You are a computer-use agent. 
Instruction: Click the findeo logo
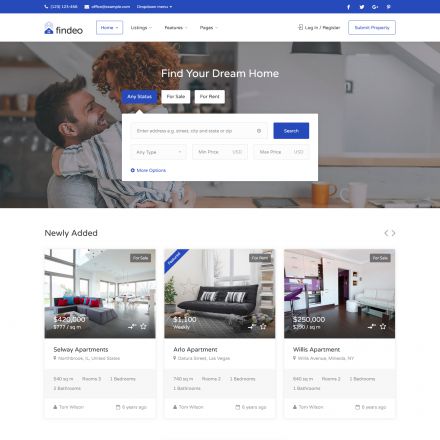point(63,29)
